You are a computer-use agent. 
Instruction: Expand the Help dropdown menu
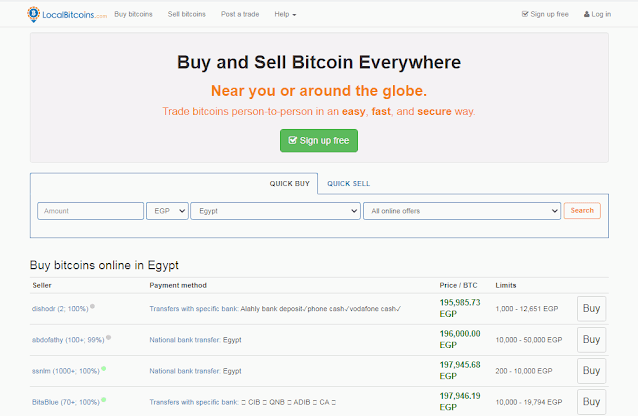(x=285, y=14)
